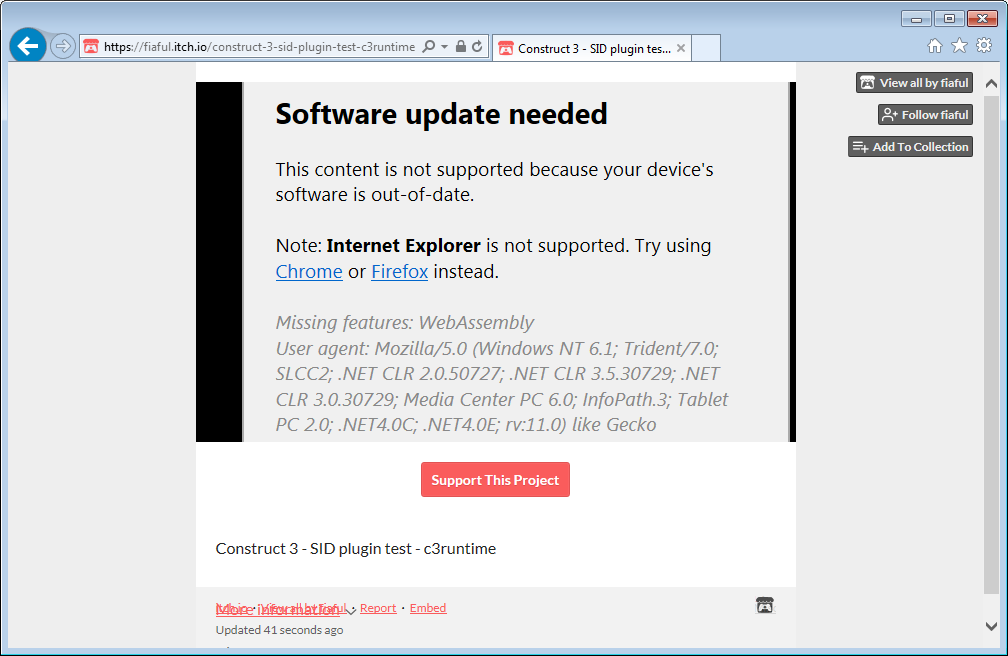The image size is (1008, 656).
Task: Click the View all by fiaful button
Action: coord(914,82)
